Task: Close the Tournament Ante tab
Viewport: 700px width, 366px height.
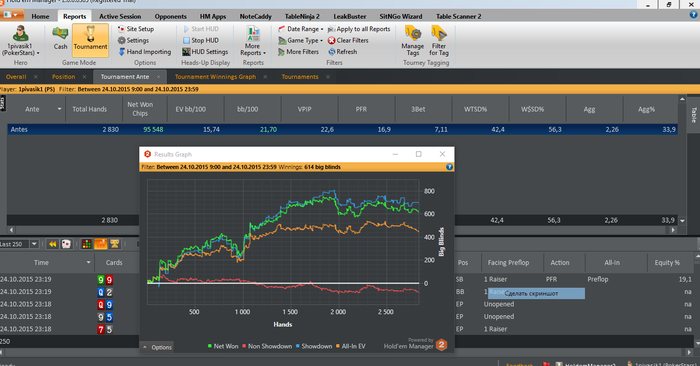Action: pyautogui.click(x=158, y=77)
